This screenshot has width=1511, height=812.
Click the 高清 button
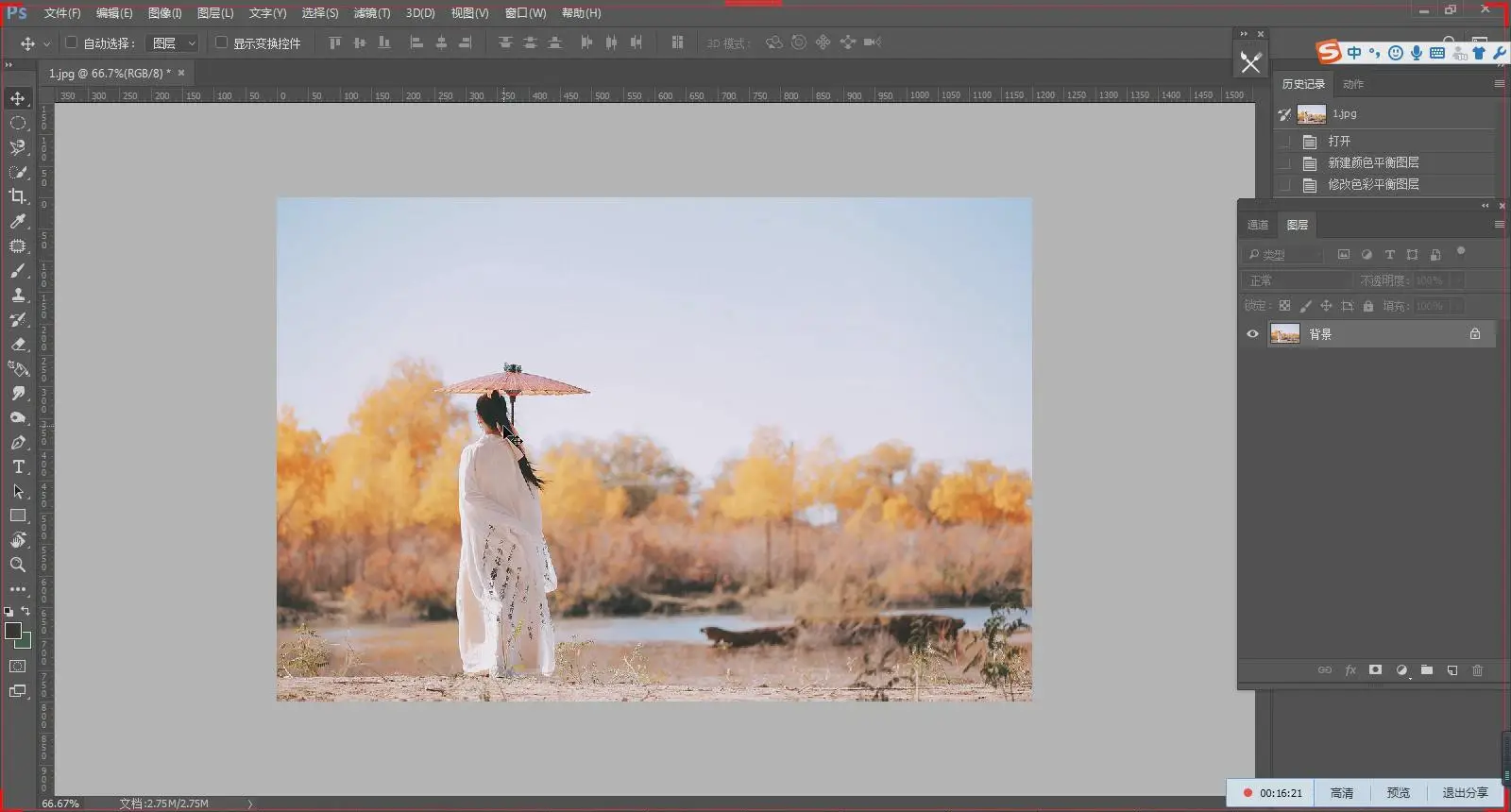1342,793
